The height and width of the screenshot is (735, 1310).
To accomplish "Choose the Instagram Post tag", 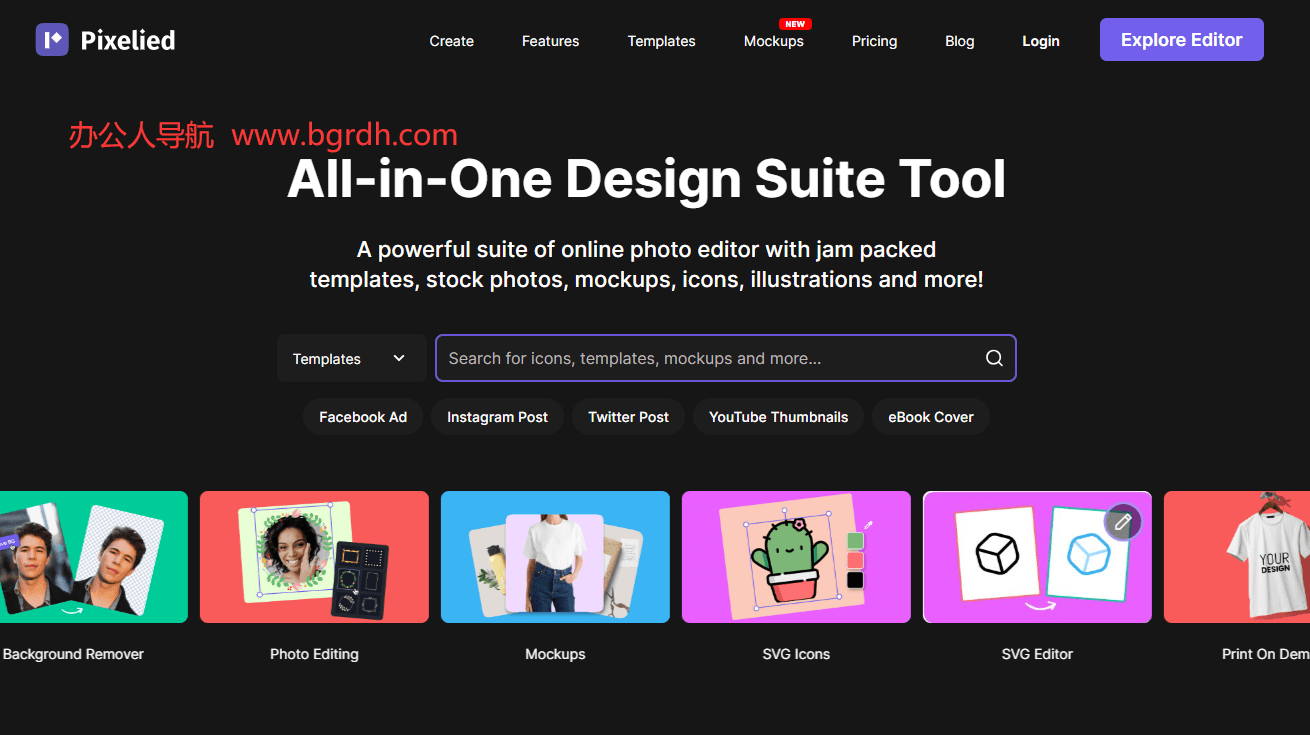I will (497, 417).
